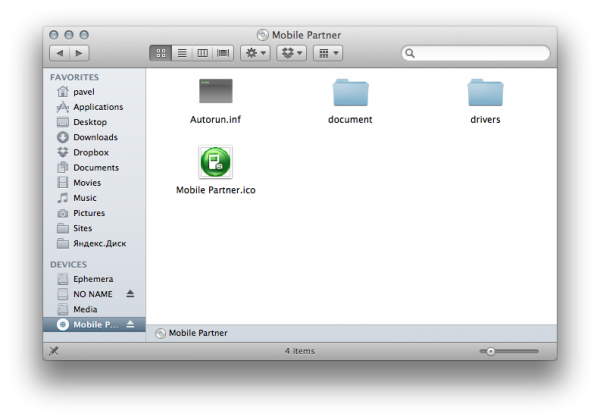Select the Autorun.inf file icon
The image size is (600, 420).
click(215, 91)
